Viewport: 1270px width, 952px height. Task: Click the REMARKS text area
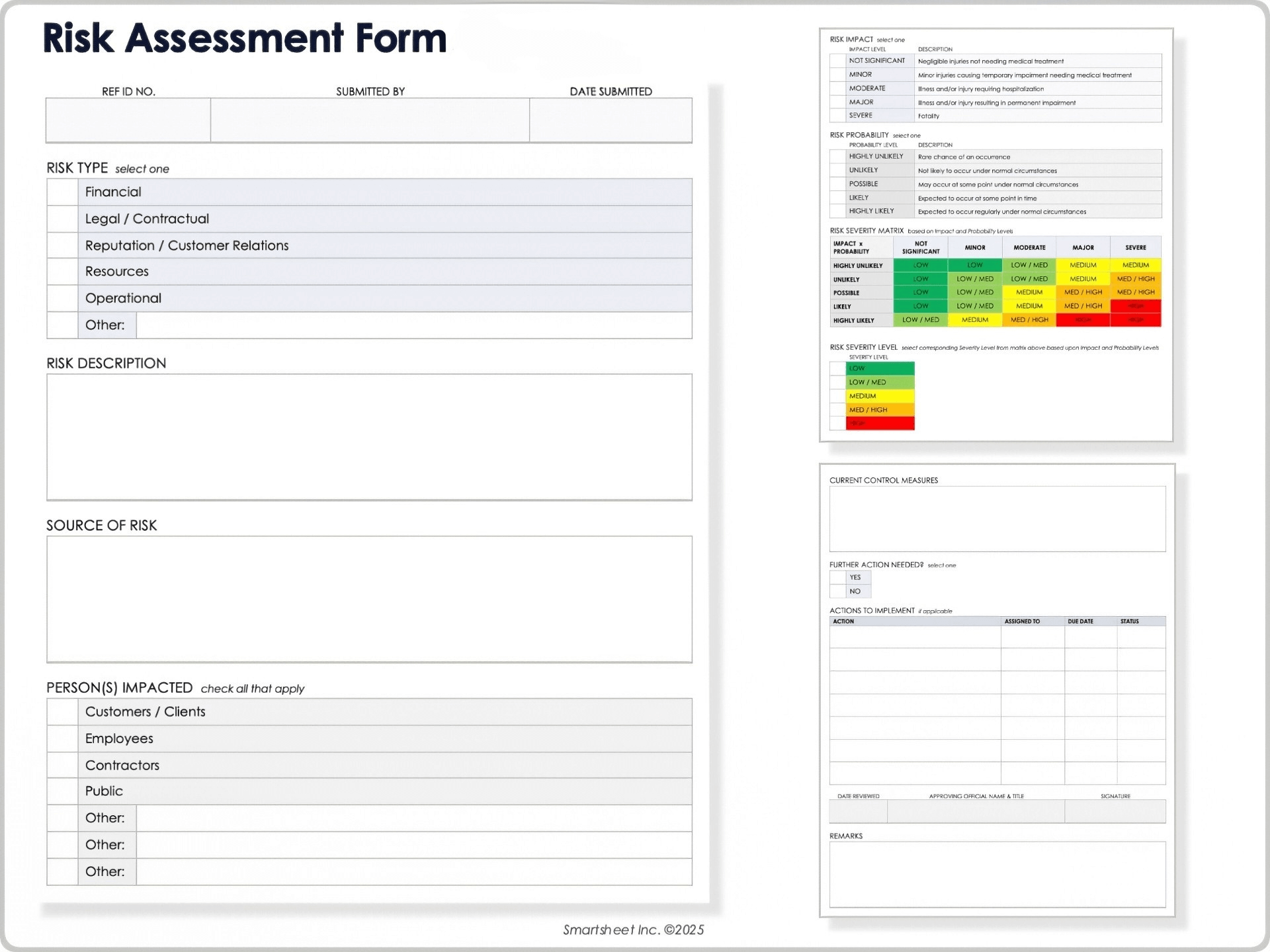(x=997, y=875)
